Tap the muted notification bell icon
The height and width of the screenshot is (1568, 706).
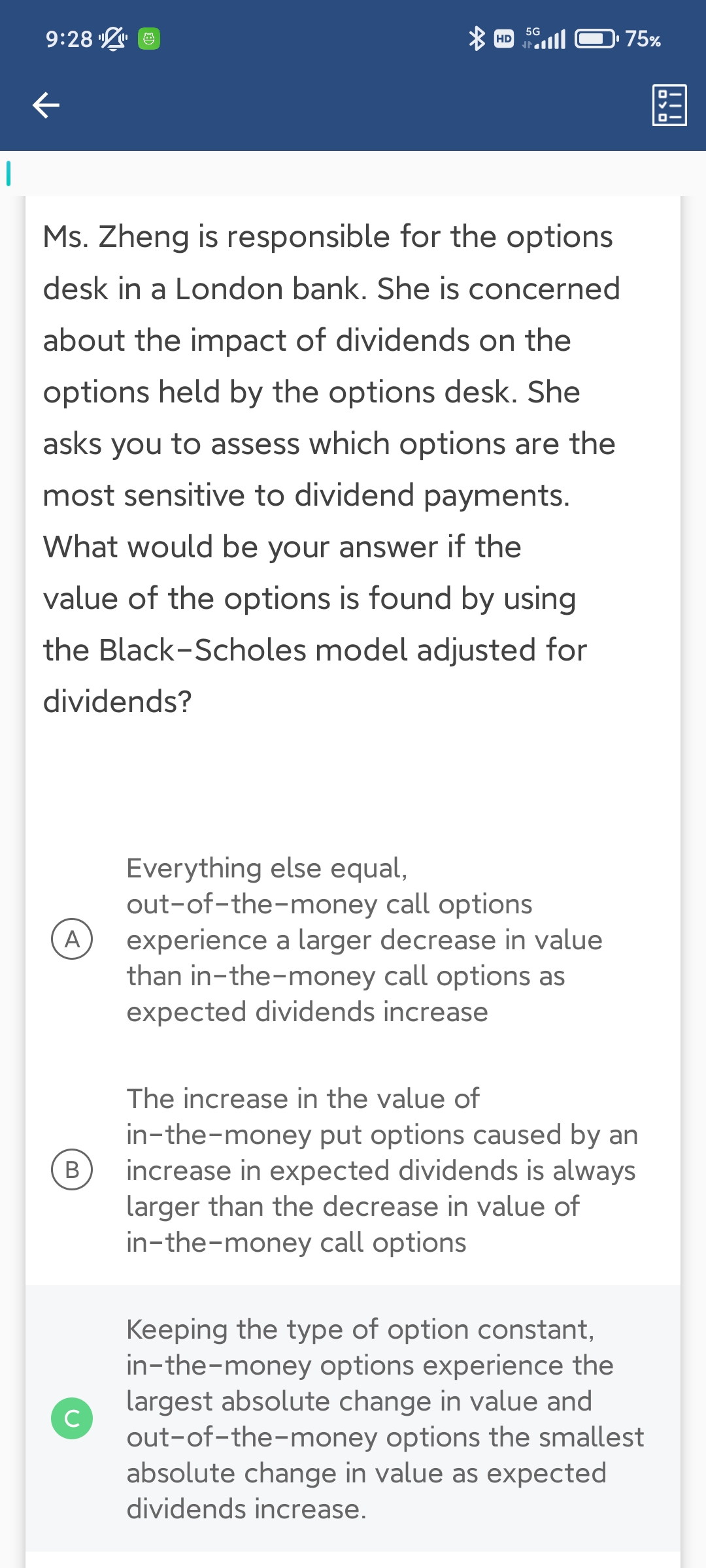[112, 39]
